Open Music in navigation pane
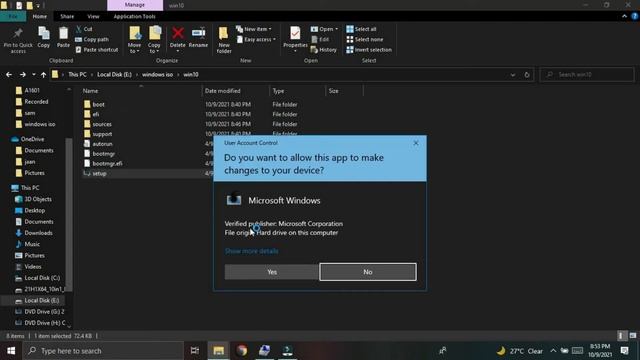 (x=32, y=244)
